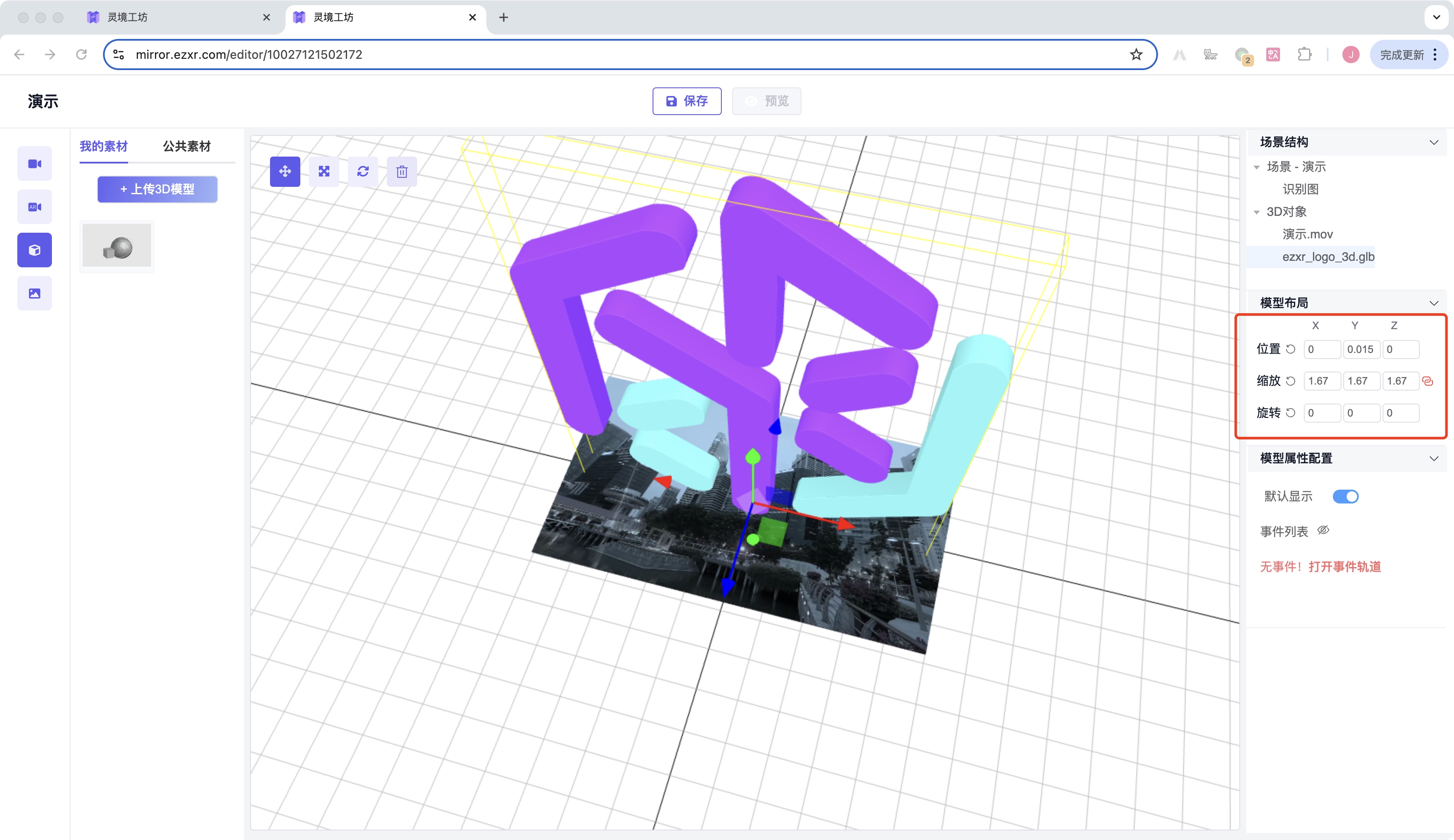This screenshot has height=840, width=1454.
Task: Click the 完成更新 browser update button
Action: (x=1402, y=55)
